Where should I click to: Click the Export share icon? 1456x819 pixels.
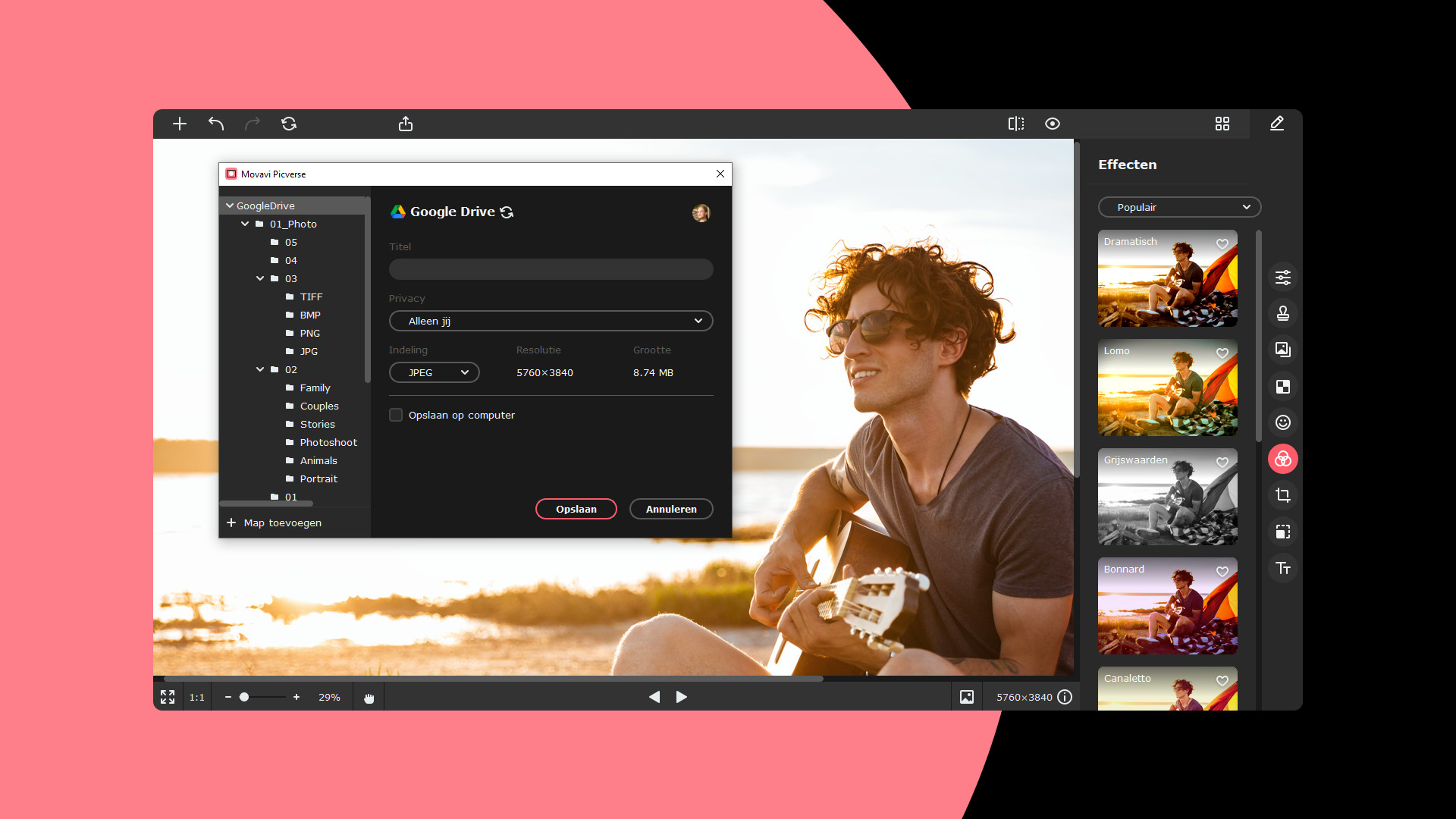(406, 124)
